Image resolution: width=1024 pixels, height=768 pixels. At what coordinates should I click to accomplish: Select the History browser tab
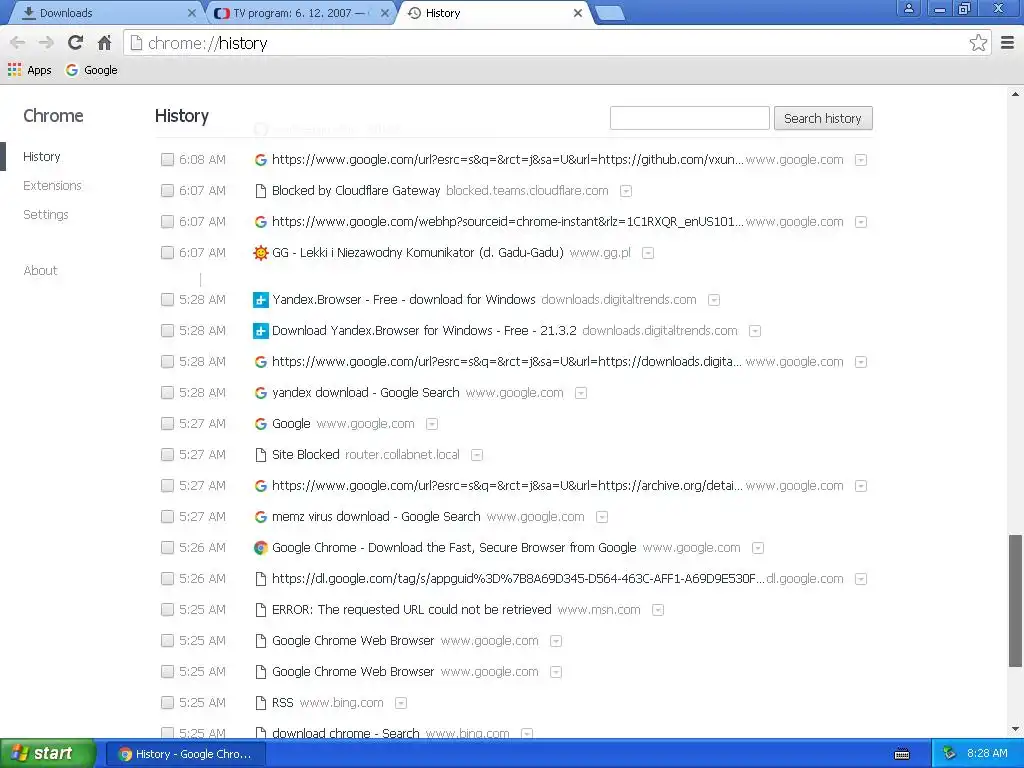pyautogui.click(x=493, y=13)
